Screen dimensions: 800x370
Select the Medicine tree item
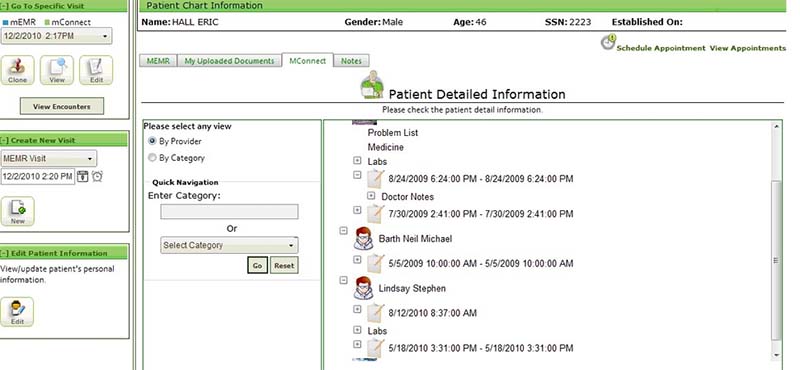[385, 147]
